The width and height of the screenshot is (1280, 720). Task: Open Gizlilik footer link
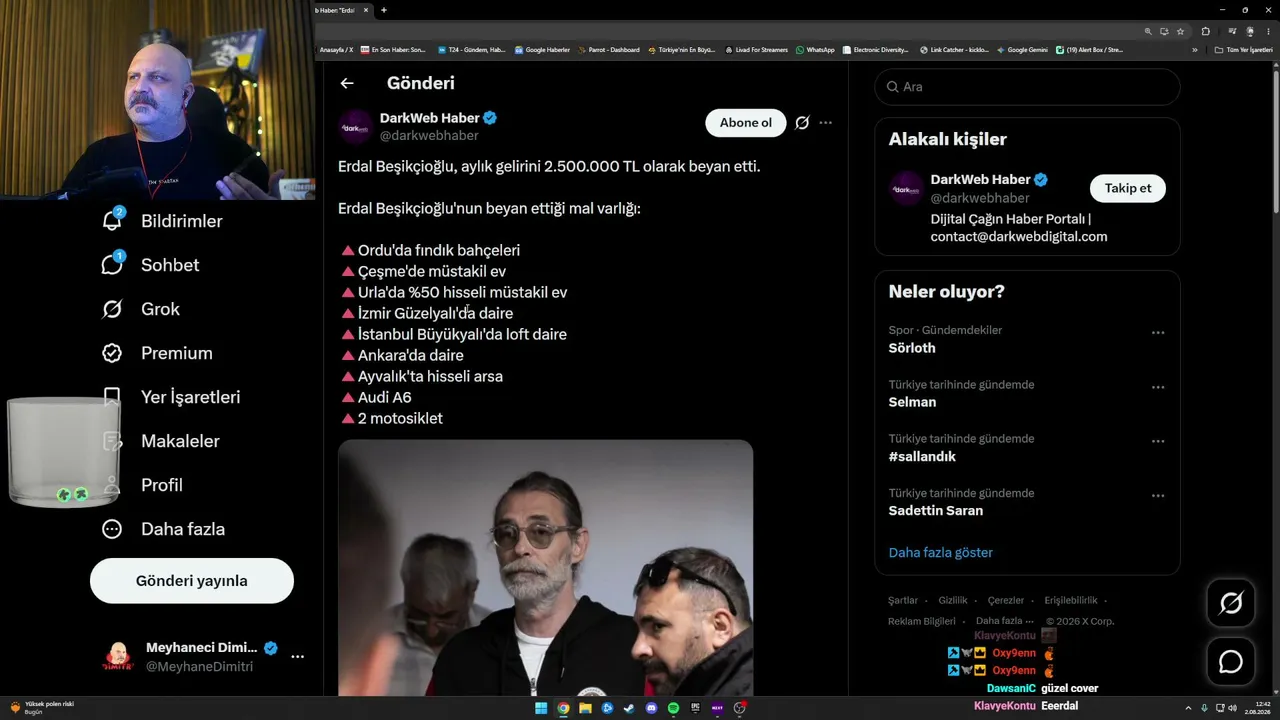pyautogui.click(x=953, y=600)
